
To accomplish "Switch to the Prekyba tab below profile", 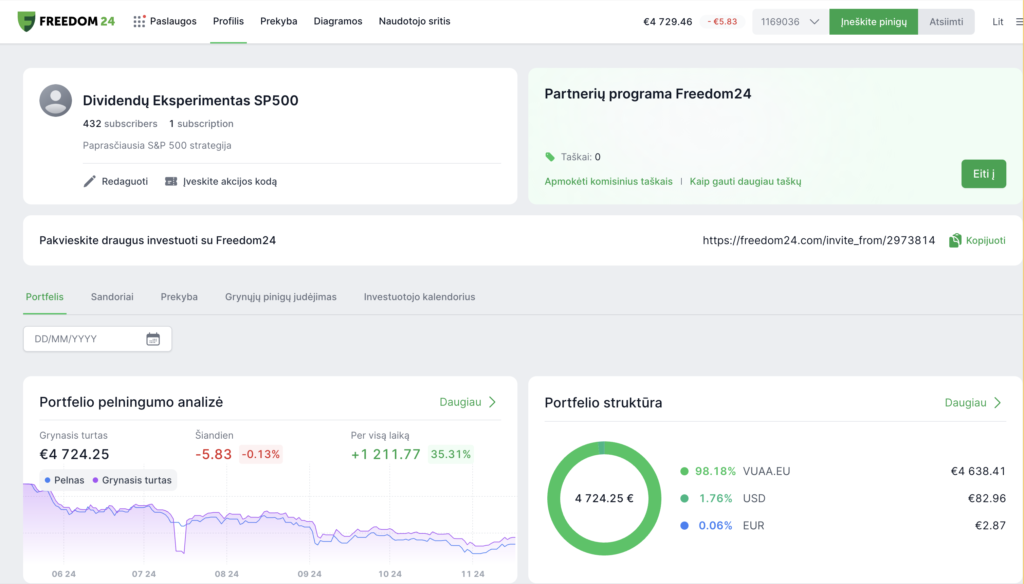I will (x=179, y=297).
